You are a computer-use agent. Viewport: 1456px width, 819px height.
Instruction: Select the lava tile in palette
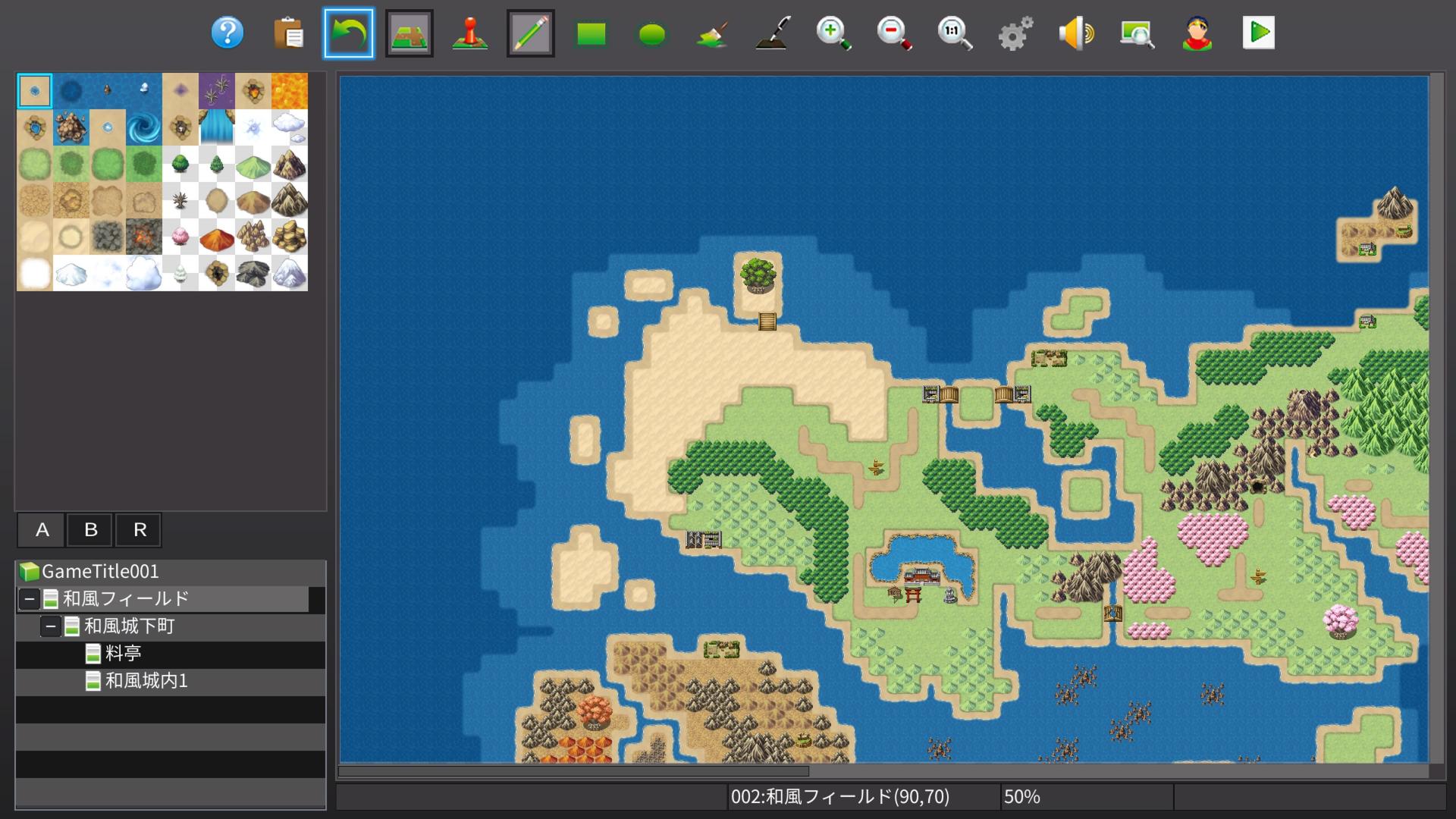290,91
